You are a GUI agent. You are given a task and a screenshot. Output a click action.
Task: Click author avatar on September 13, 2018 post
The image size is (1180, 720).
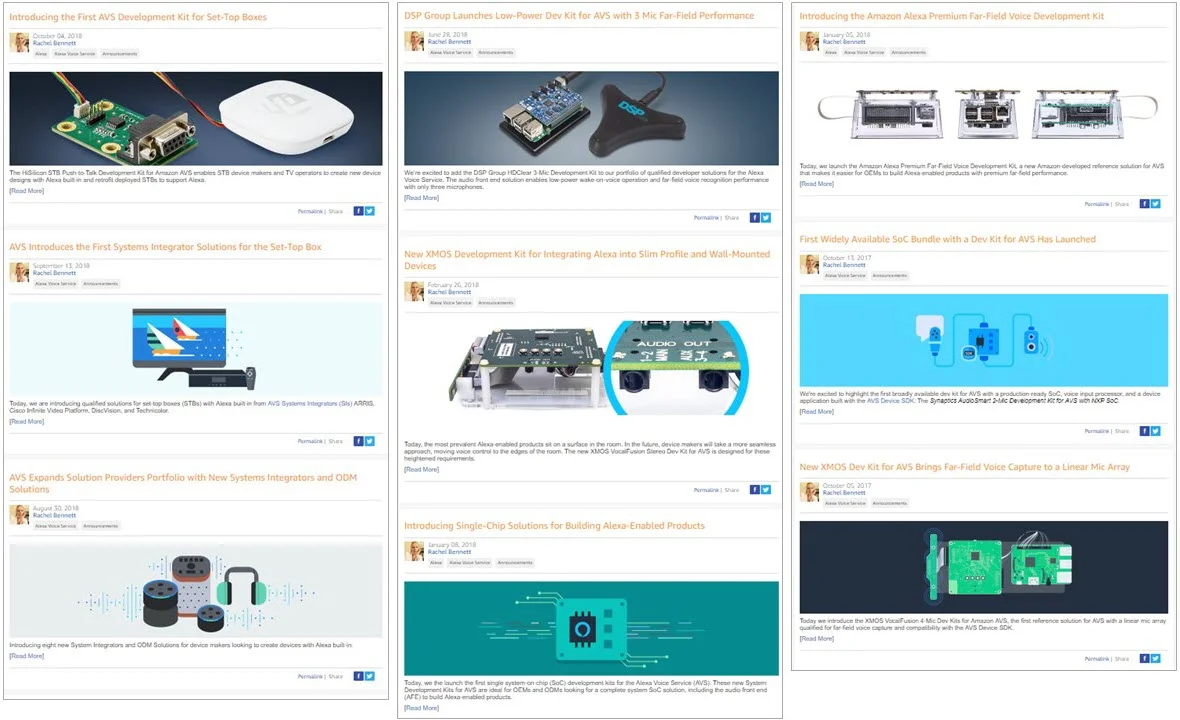pos(19,272)
